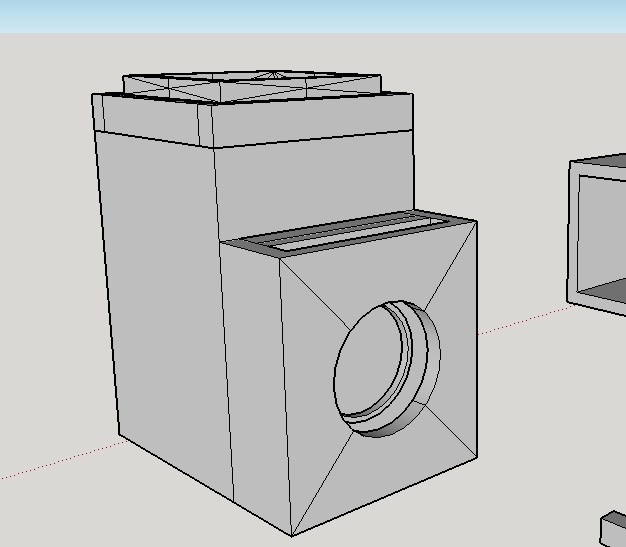Click the small block in the bottom-right corner
The image size is (626, 547).
pyautogui.click(x=614, y=528)
